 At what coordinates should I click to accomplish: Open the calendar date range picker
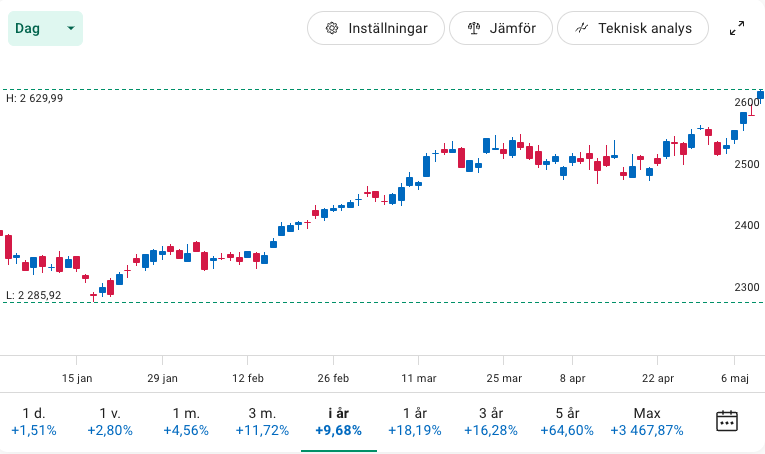[727, 421]
